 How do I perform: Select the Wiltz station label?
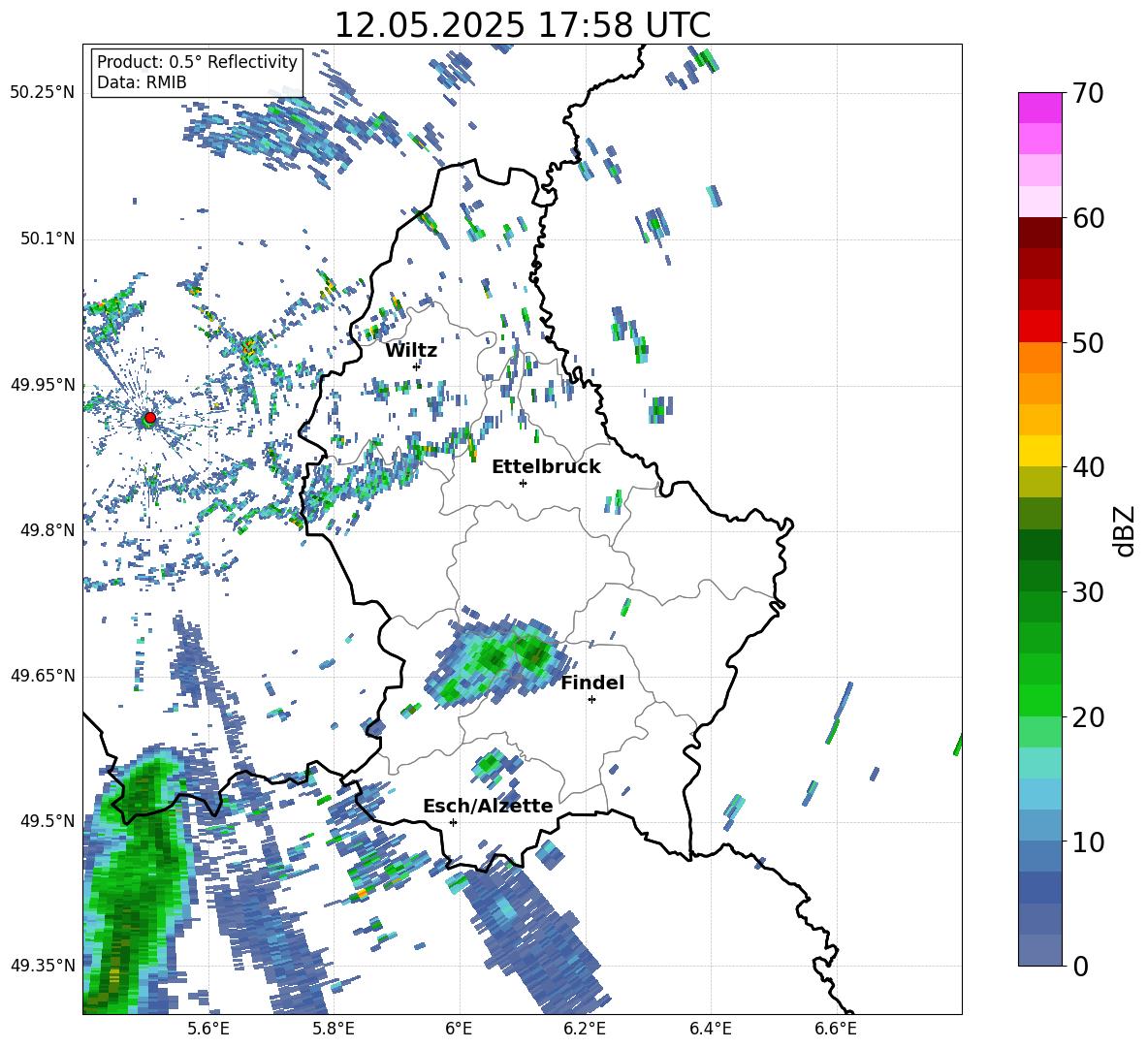pos(411,351)
